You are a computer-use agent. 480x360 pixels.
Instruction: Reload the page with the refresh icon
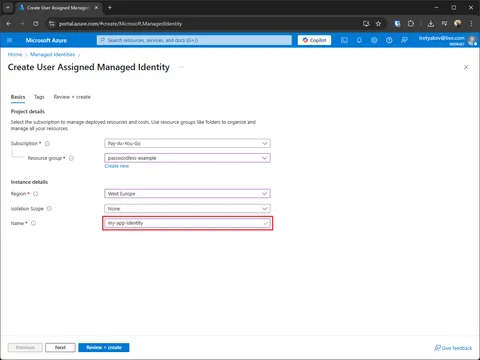pos(35,24)
